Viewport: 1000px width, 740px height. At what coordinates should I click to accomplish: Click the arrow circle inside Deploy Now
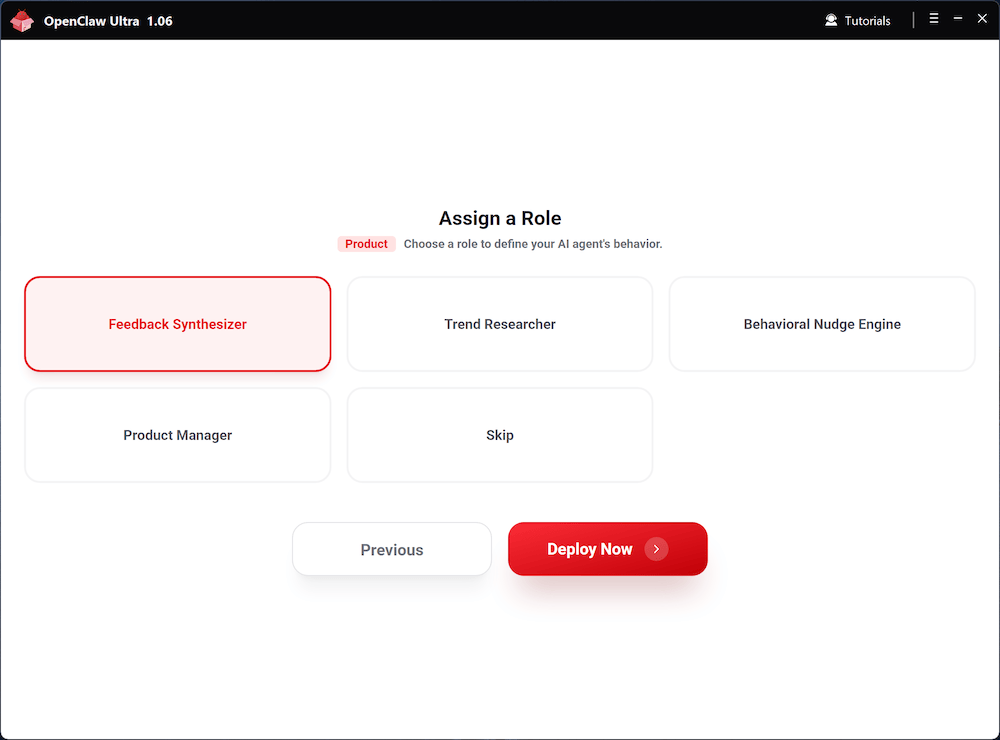coord(656,549)
